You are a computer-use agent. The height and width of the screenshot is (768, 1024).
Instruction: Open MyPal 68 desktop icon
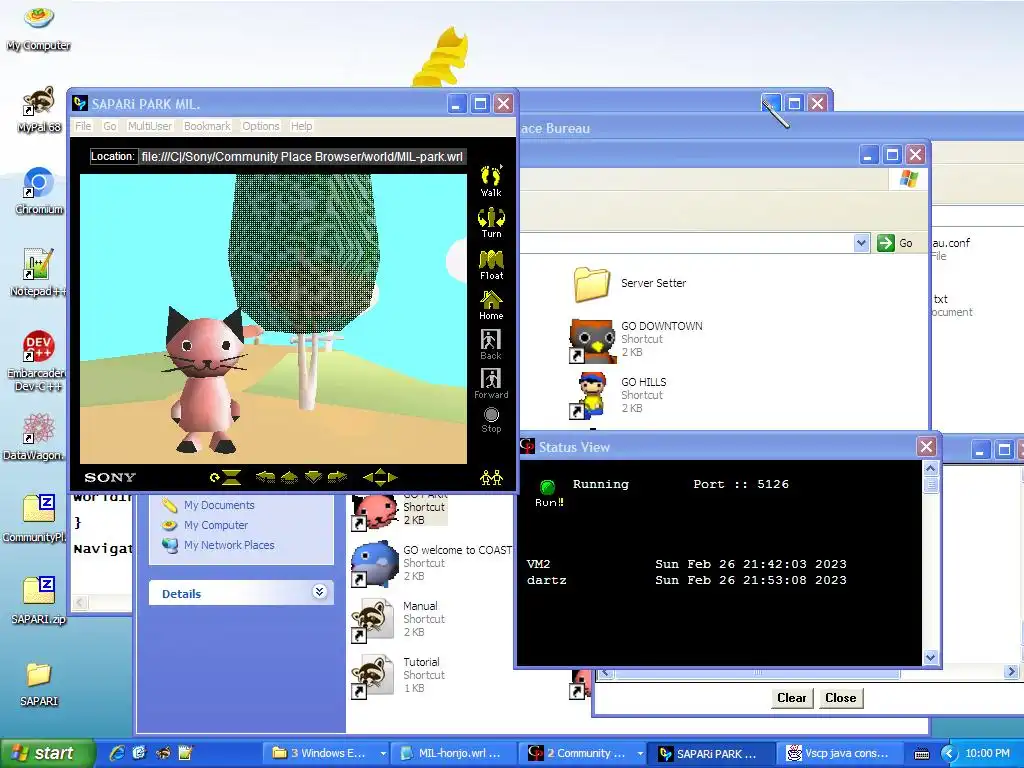pos(39,110)
